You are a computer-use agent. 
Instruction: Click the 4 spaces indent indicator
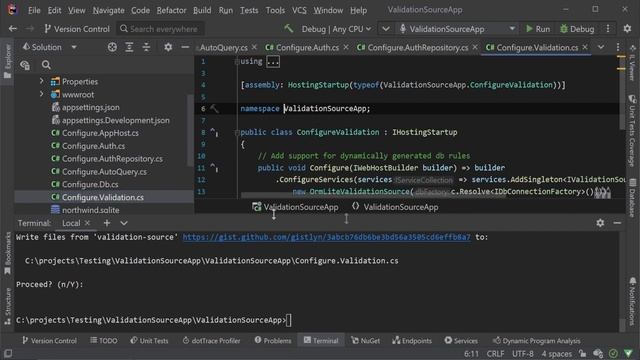pyautogui.click(x=556, y=354)
